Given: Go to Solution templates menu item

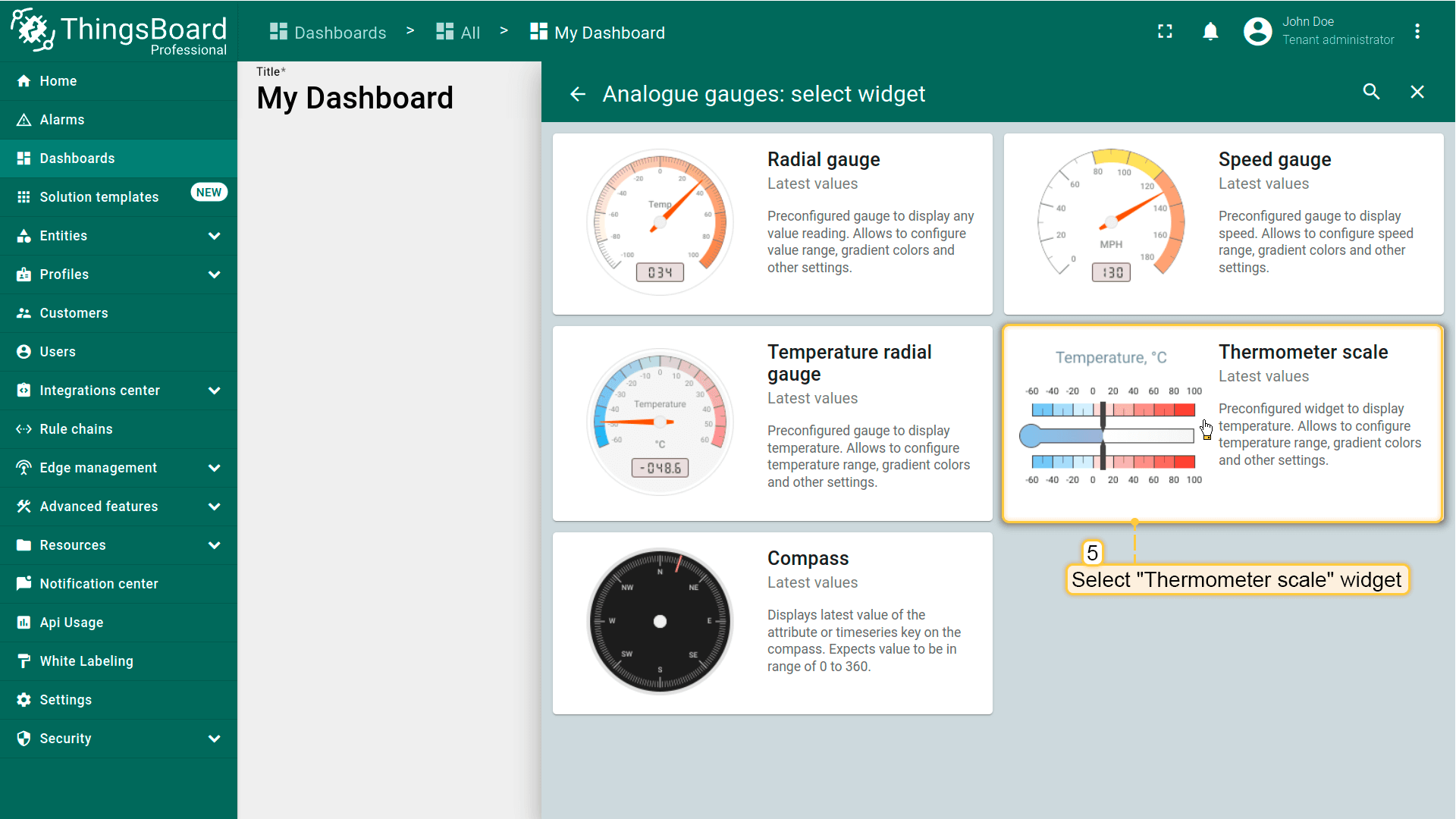Looking at the screenshot, I should tap(99, 197).
